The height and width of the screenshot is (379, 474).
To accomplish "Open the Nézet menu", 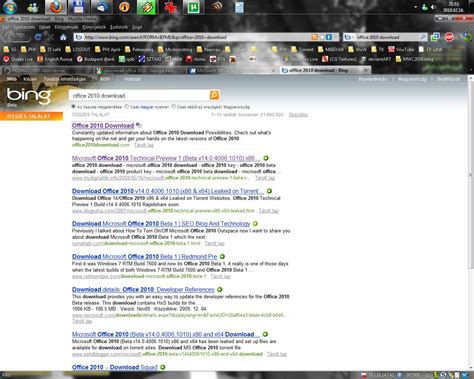I will tap(44, 27).
